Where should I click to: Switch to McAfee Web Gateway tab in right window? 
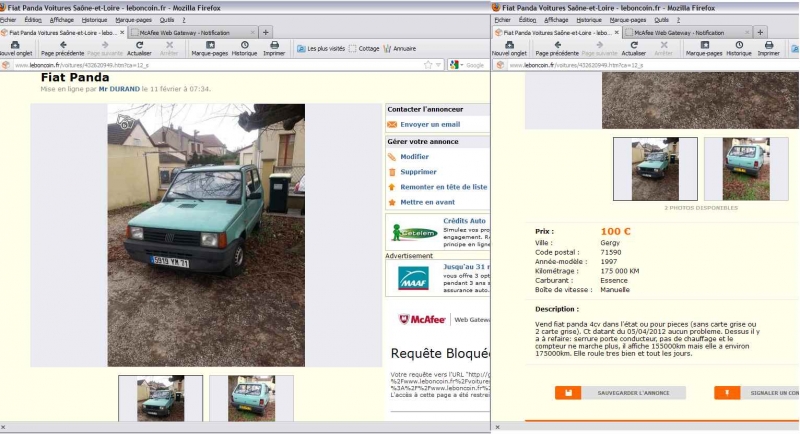[x=686, y=32]
